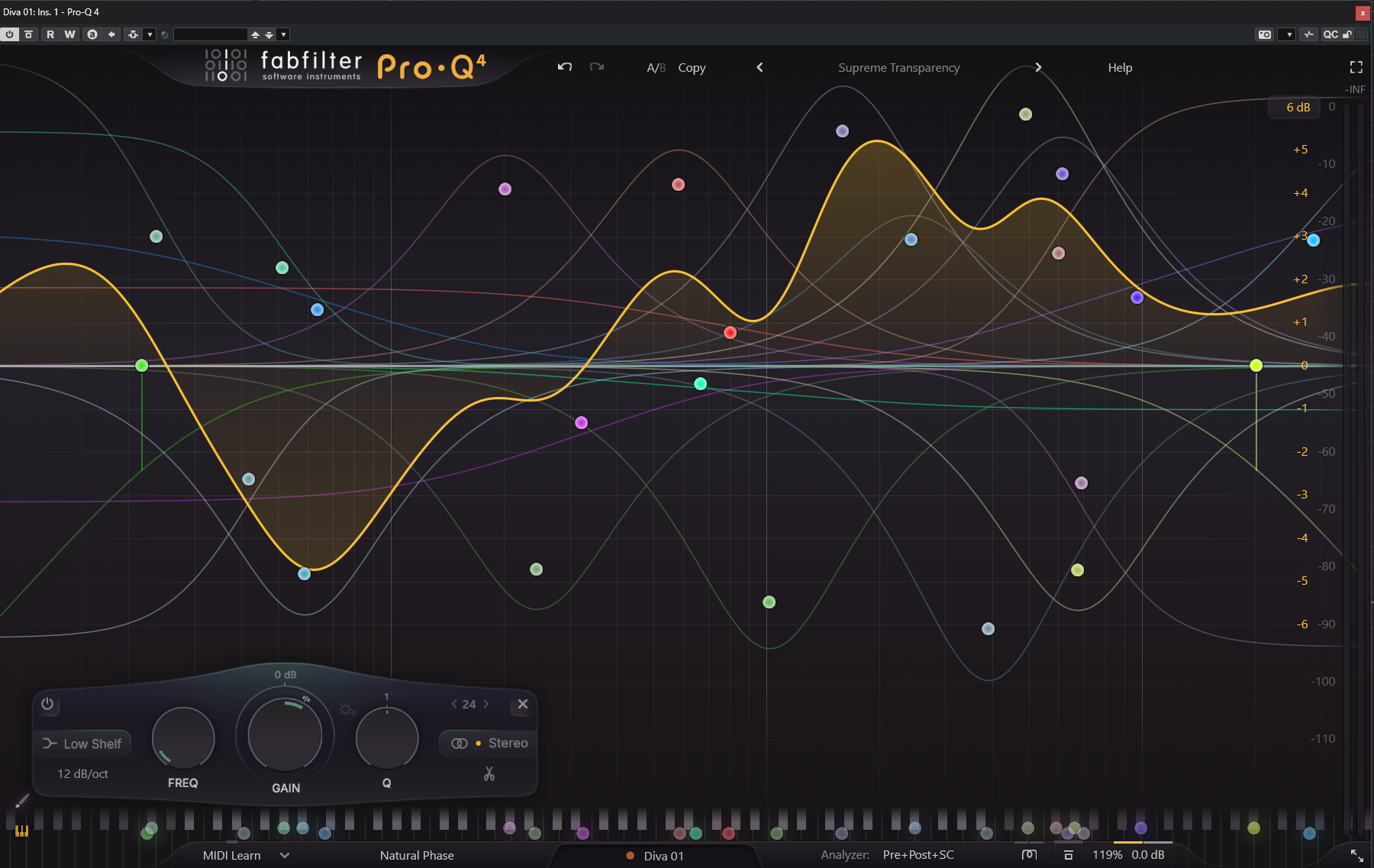This screenshot has width=1374, height=868.
Task: Expand the MIDI Learn chevron menu
Action: 285,856
